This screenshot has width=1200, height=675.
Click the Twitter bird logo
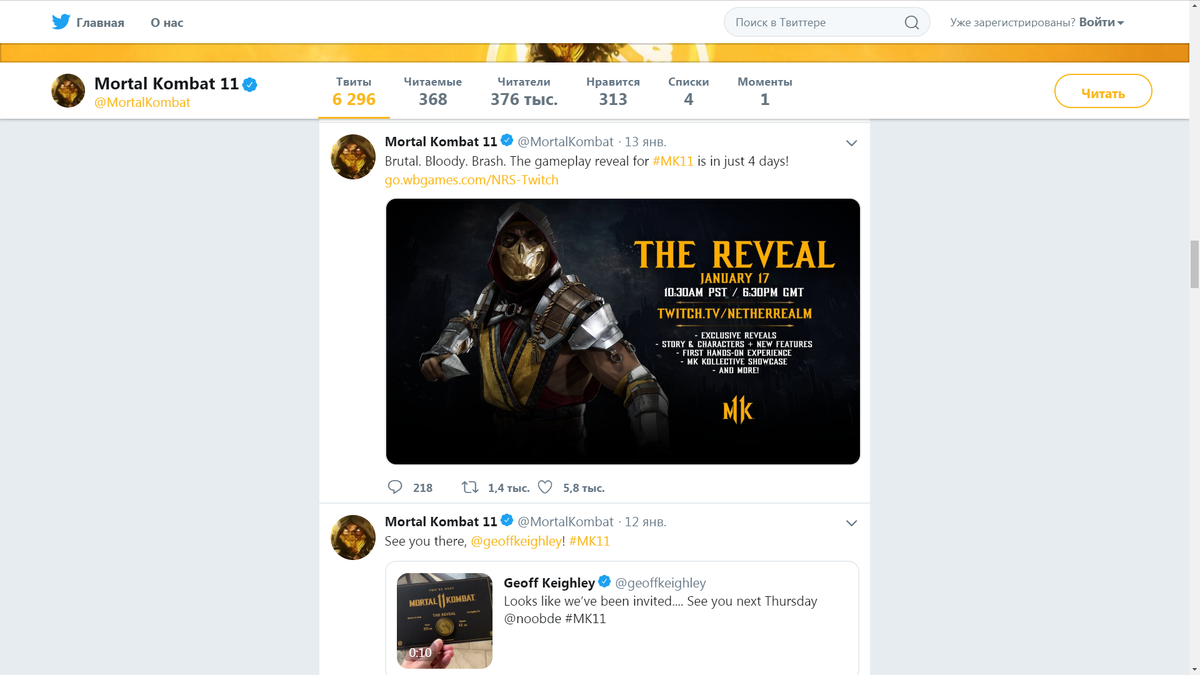[x=61, y=22]
